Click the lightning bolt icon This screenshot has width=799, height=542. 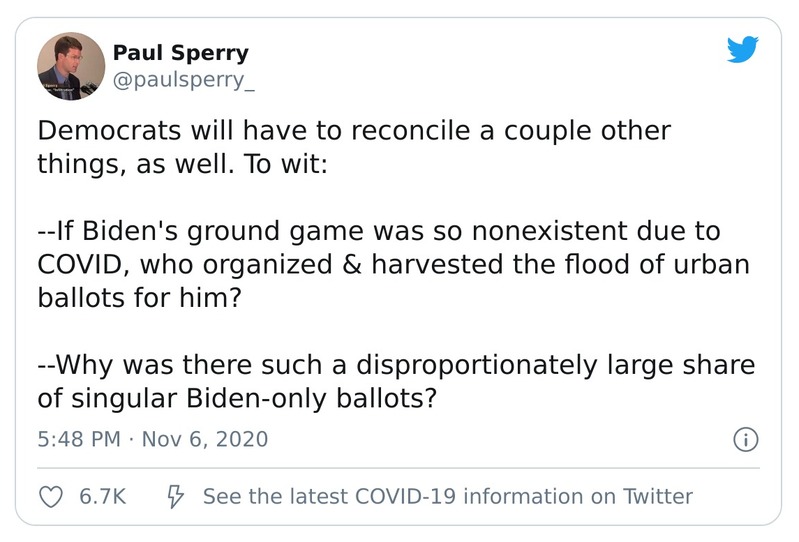172,496
